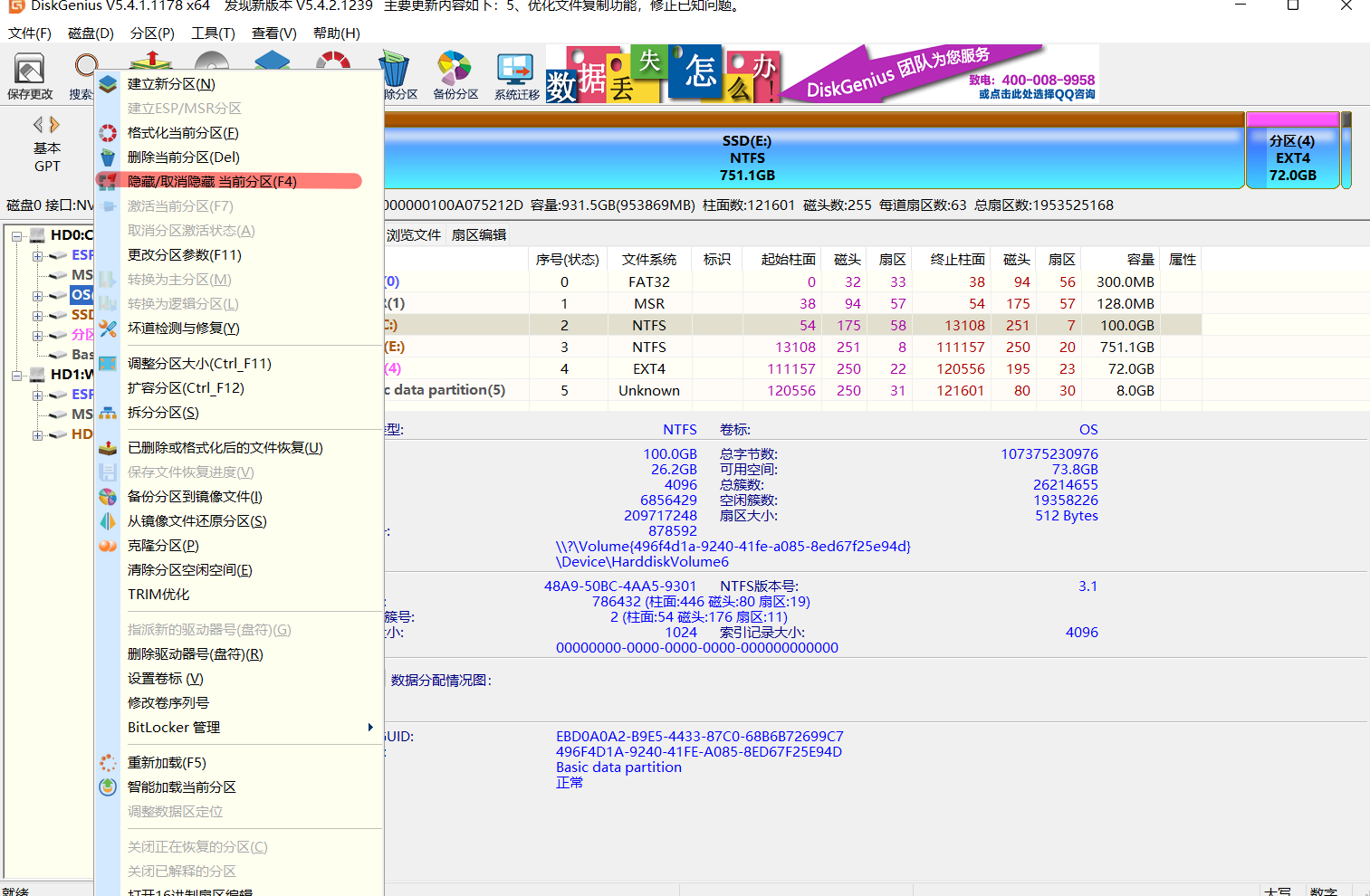Click the 数据丢失怎么办 banner
This screenshot has width=1370, height=896.
coord(662,73)
